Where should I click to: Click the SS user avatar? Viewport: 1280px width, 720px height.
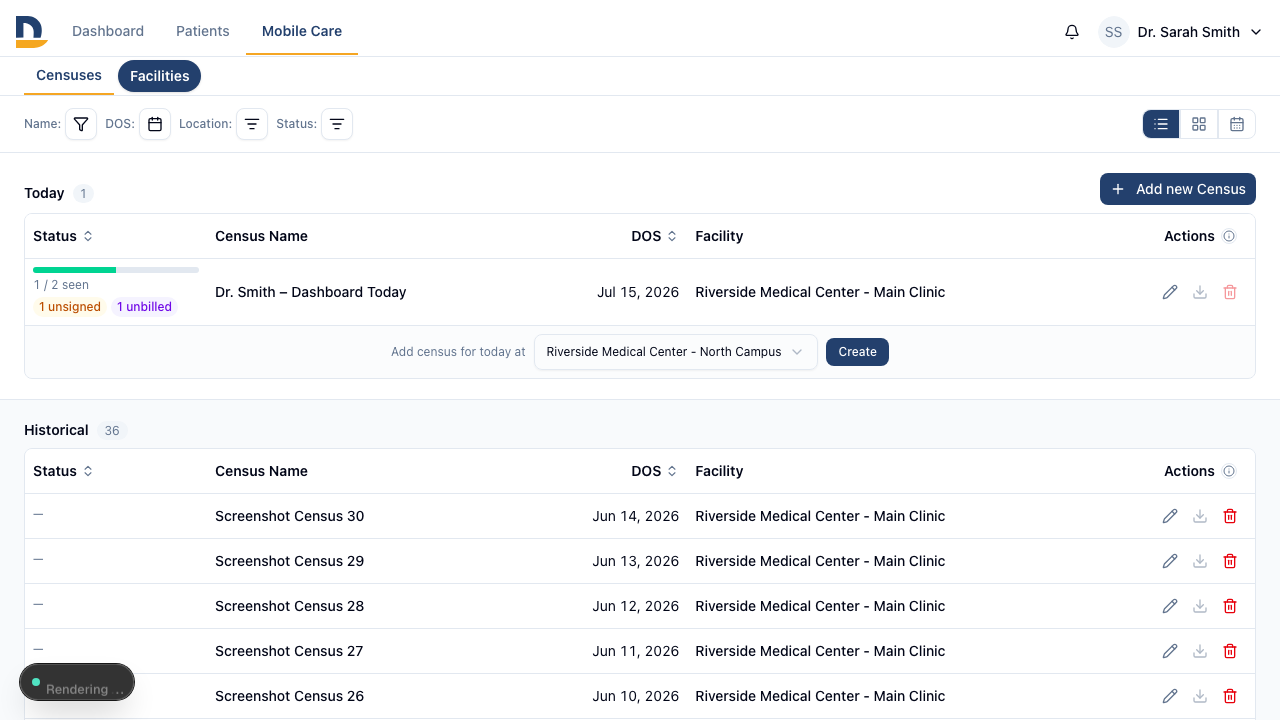pyautogui.click(x=1114, y=32)
